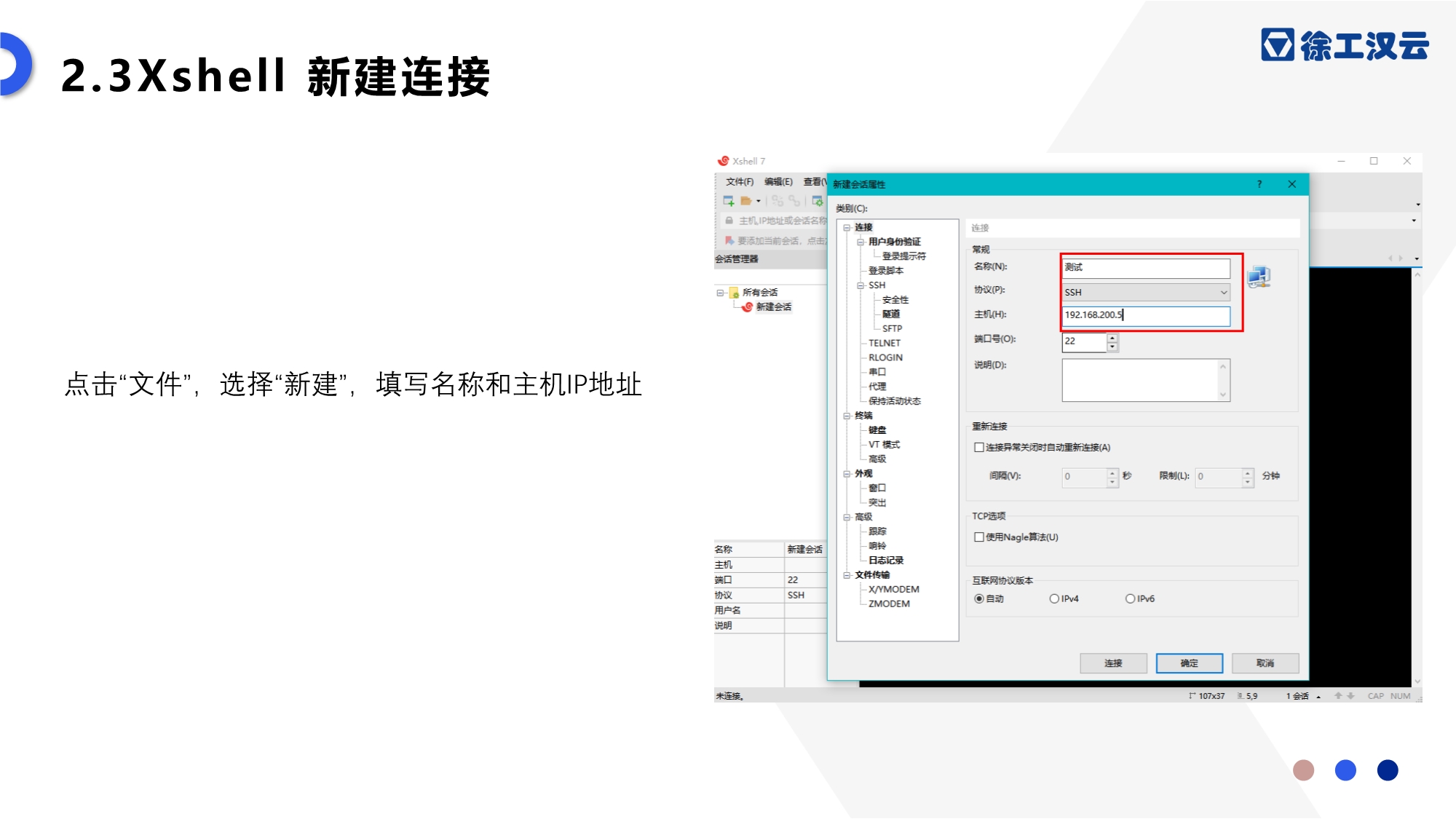Screen dimensions: 1456x819
Task: Select 新建会话 in the session manager
Action: 774,307
